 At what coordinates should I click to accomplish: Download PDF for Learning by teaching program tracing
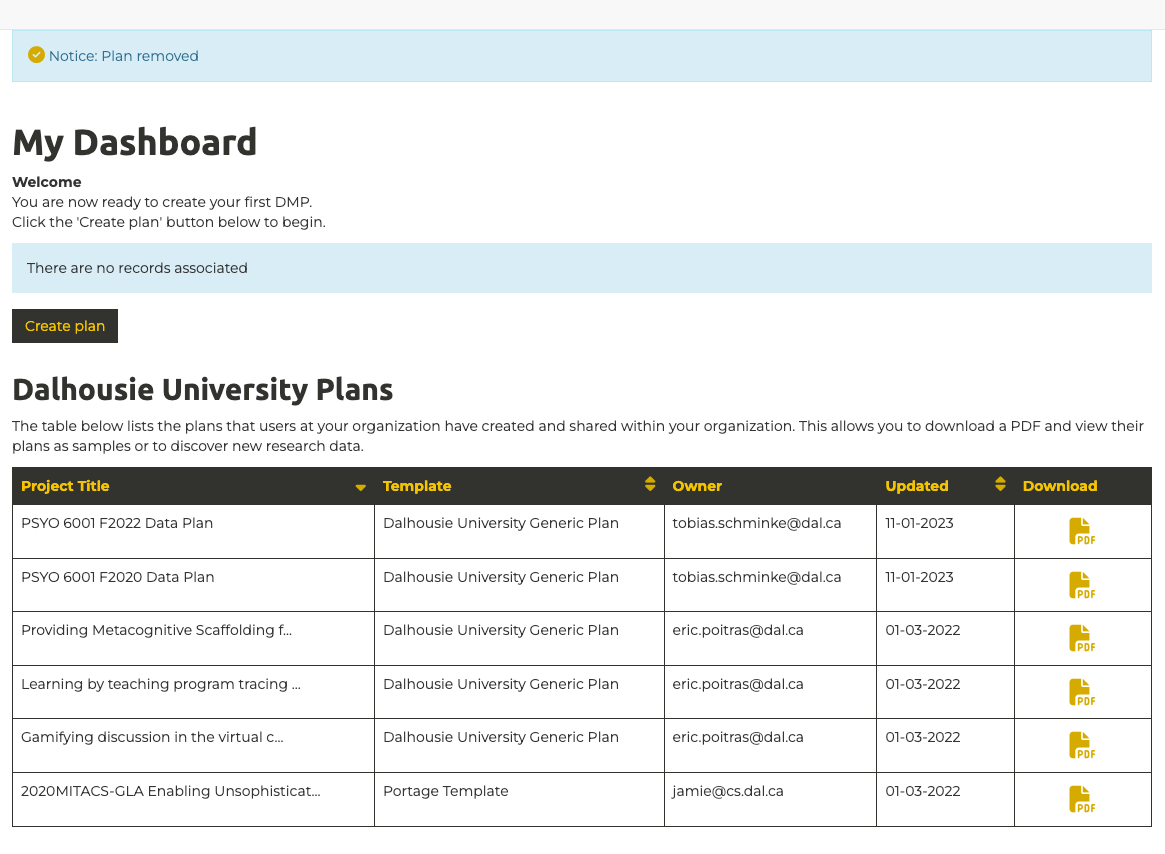(x=1081, y=693)
